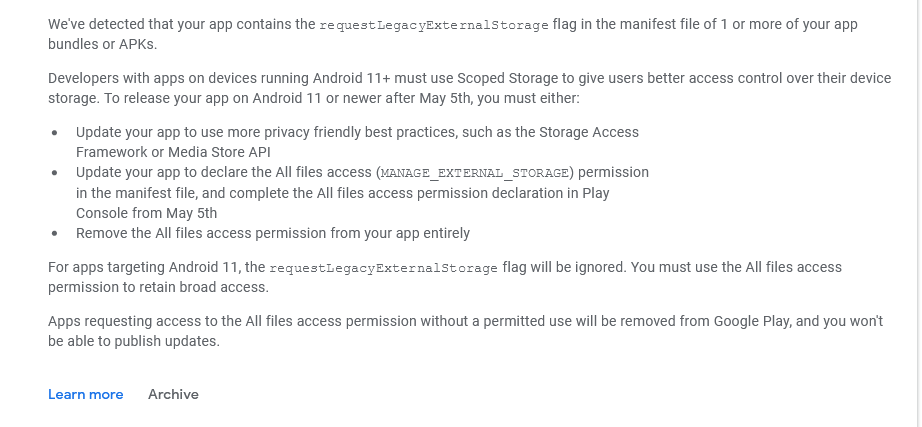Image resolution: width=922 pixels, height=427 pixels.
Task: Click requestLegacyExternalStorage in the "For apps targeting" sentence
Action: tap(383, 268)
